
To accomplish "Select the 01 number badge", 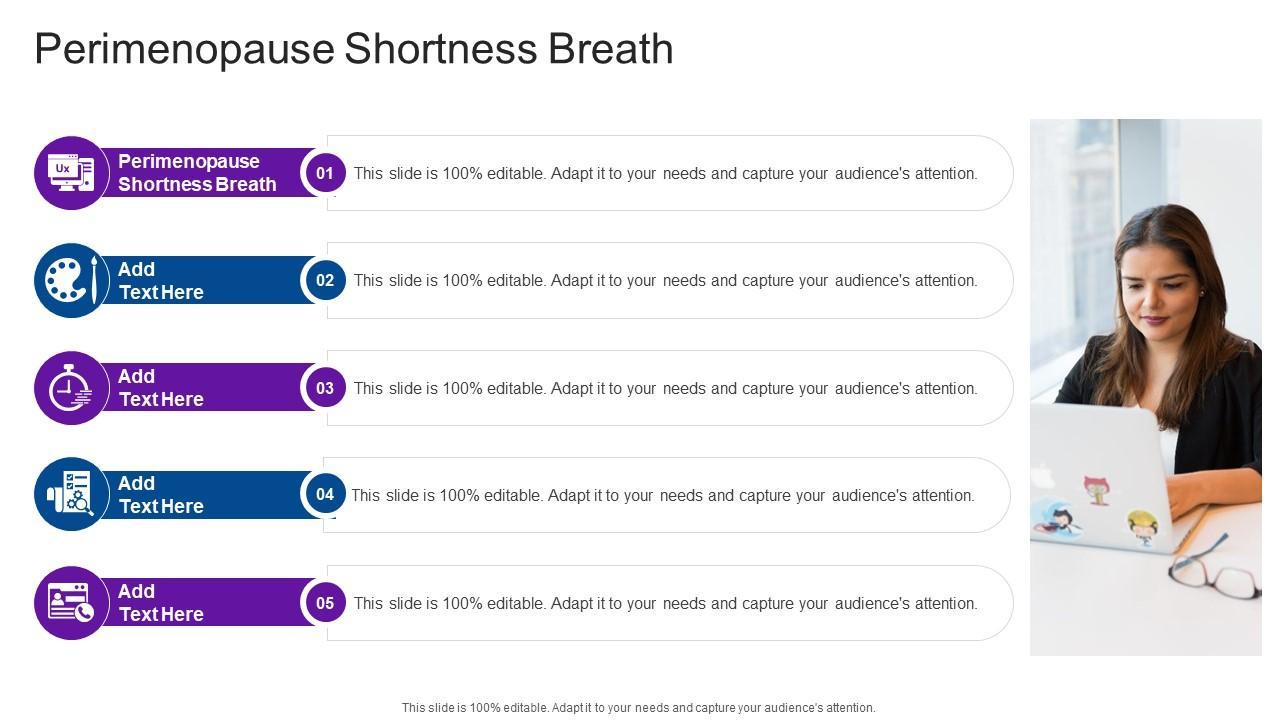I will 325,173.
